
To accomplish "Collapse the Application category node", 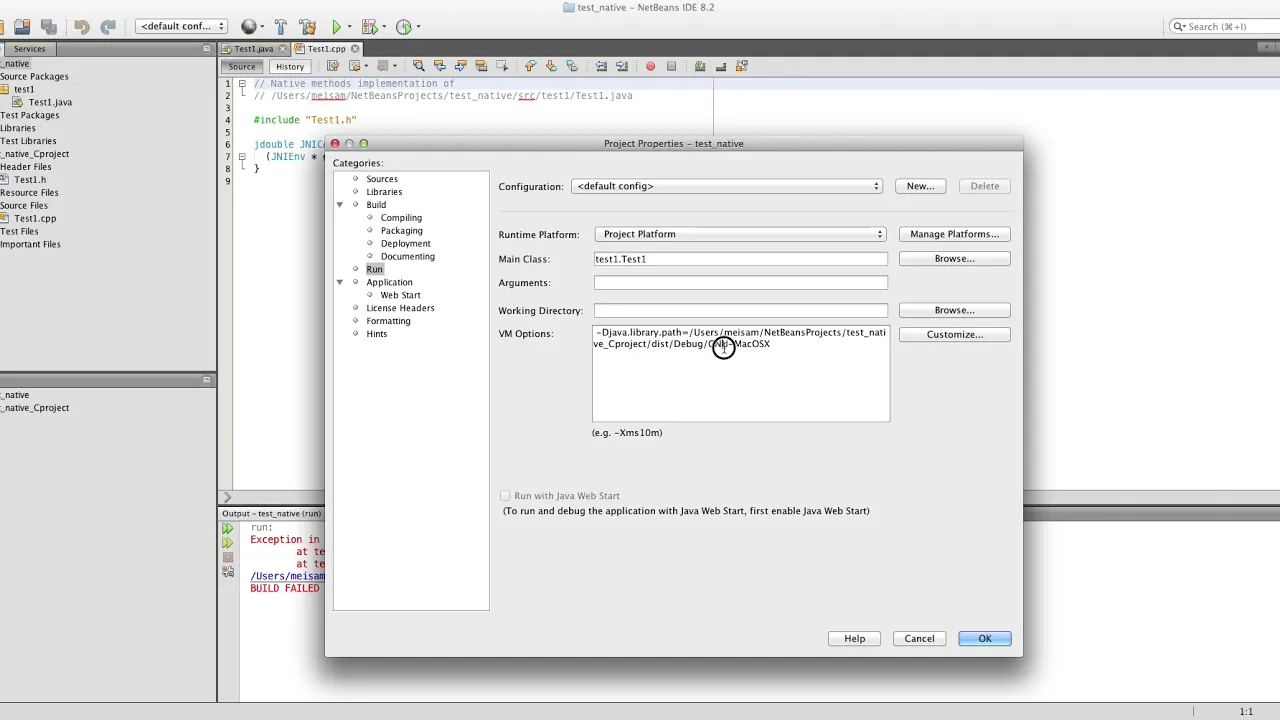I will tap(340, 283).
